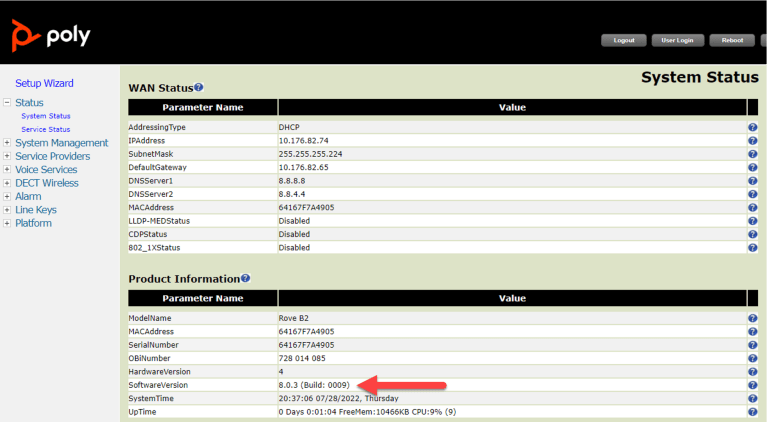Click the help icon beside Product Information heading

(245, 278)
